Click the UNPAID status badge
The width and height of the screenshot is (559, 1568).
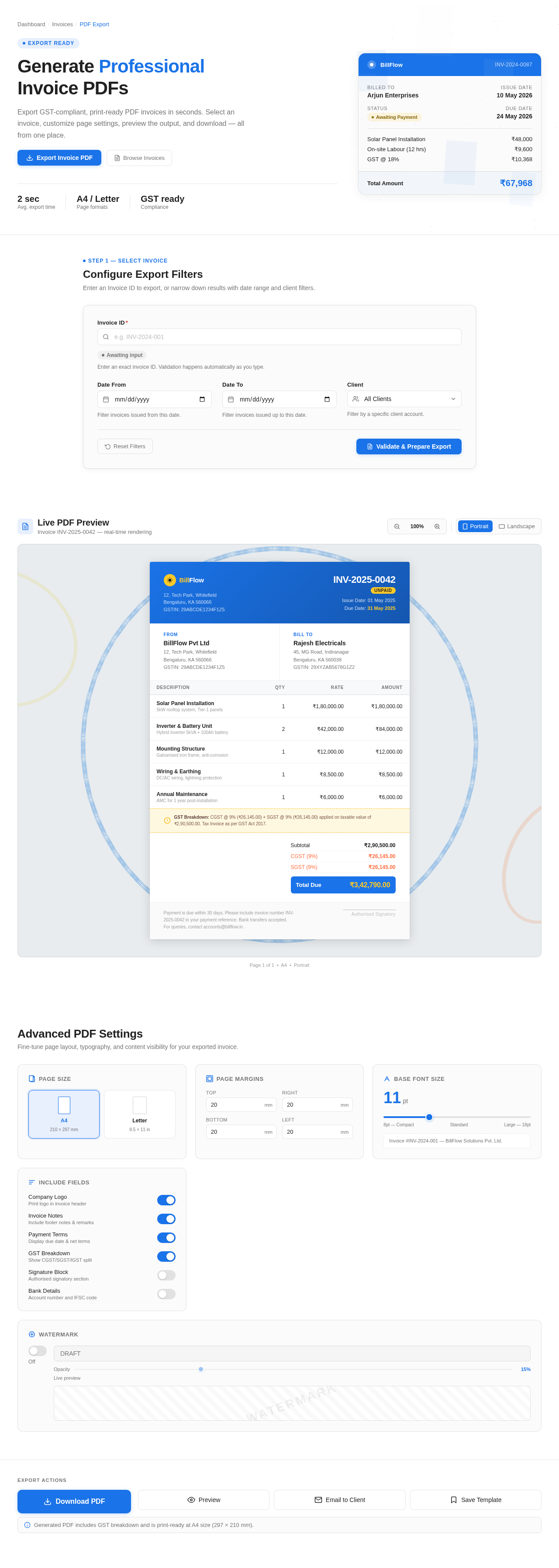(383, 590)
